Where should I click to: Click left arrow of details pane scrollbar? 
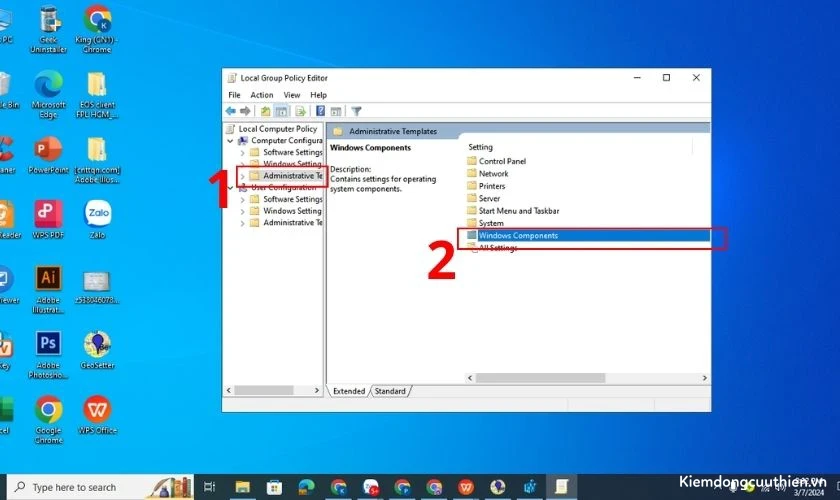(470, 378)
